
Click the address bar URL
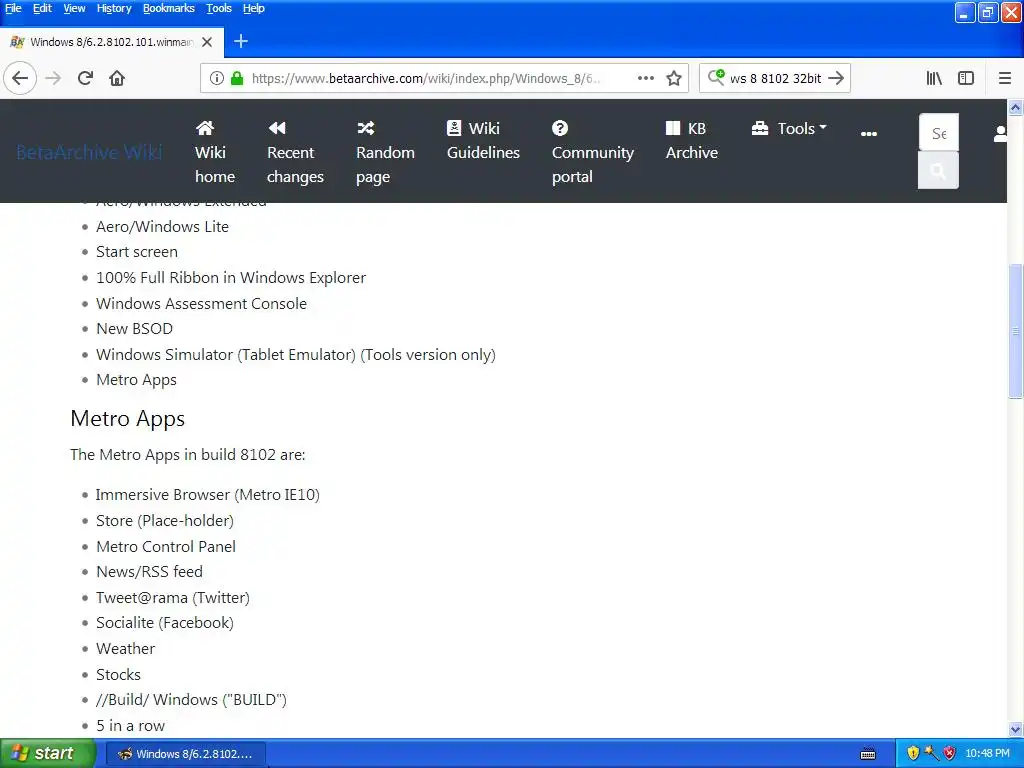425,78
